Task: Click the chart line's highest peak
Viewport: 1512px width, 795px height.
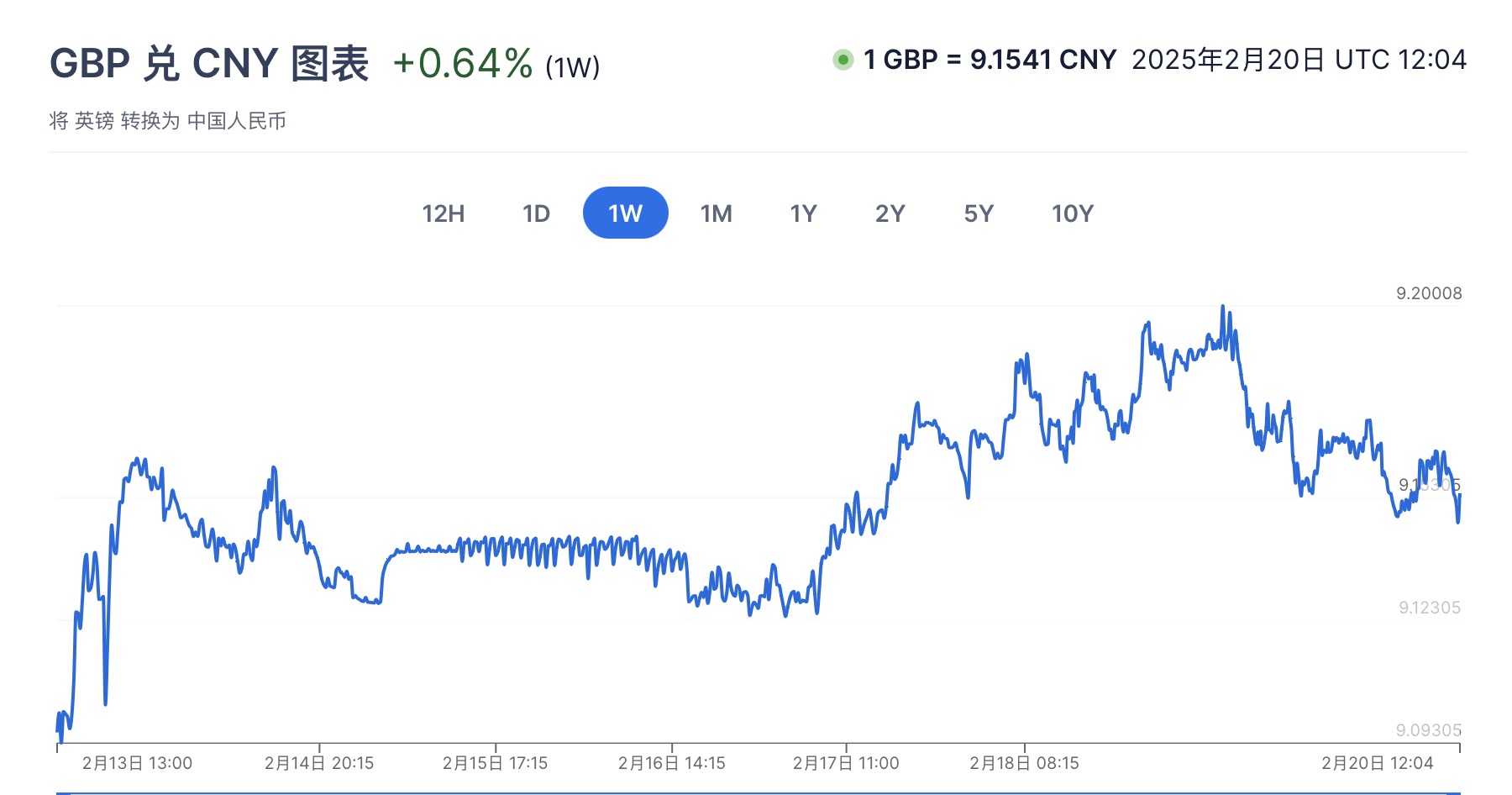Action: point(1222,307)
